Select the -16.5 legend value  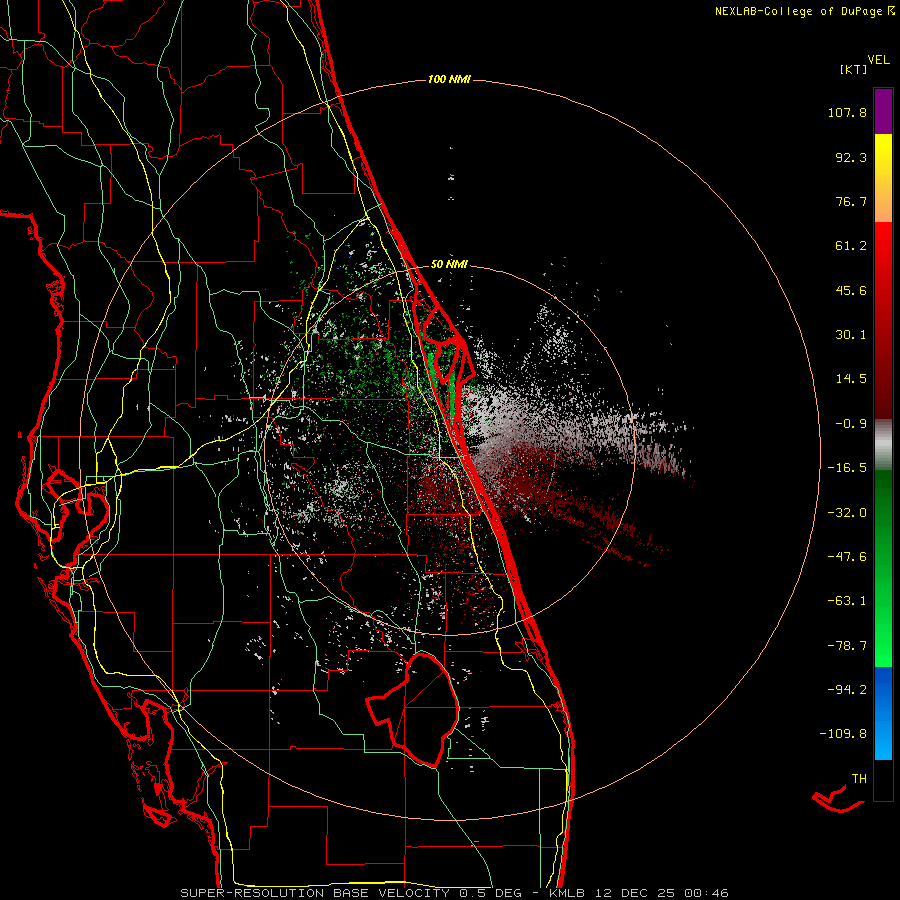(x=847, y=468)
